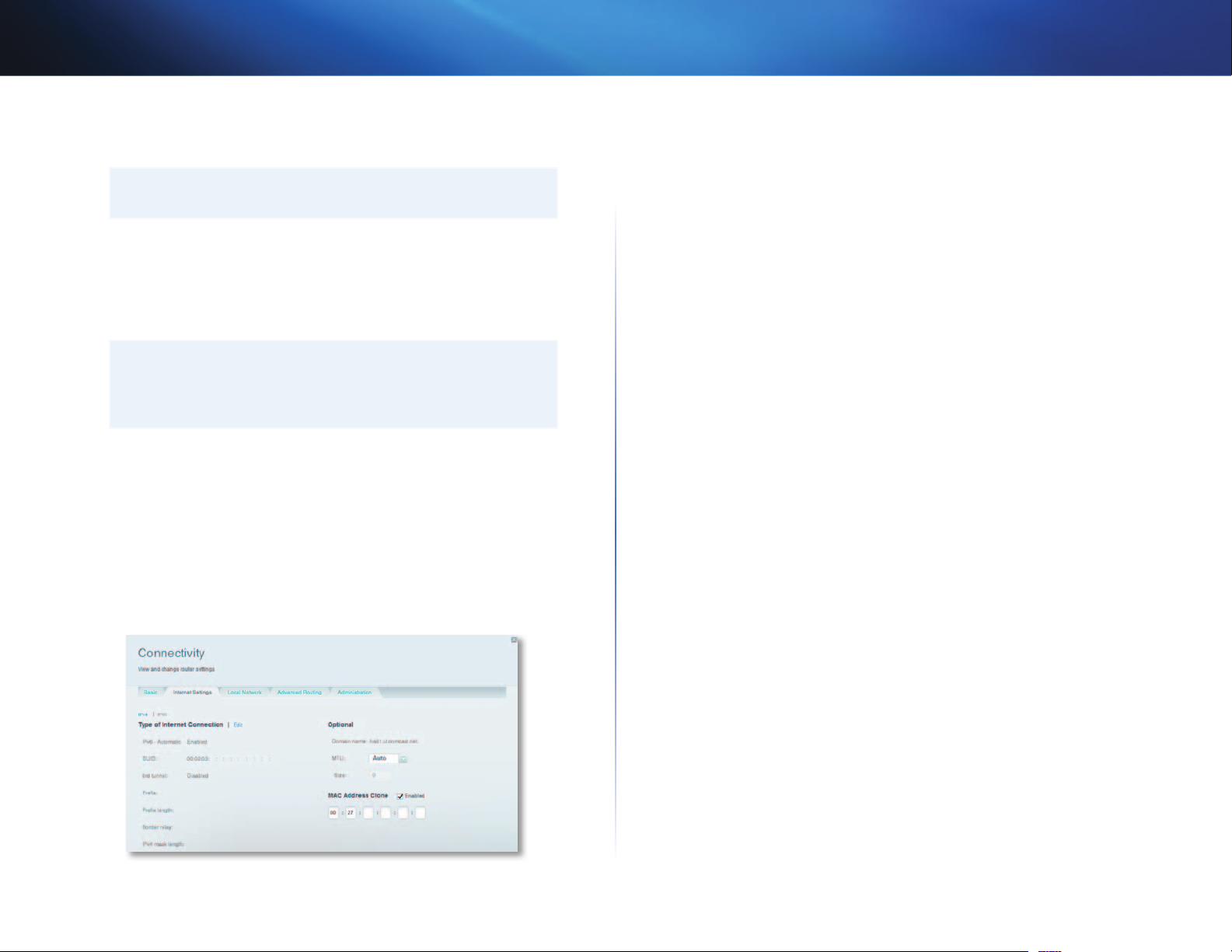The image size is (1232, 952).
Task: Click the Connectivity dialog heading
Action: tap(171, 654)
